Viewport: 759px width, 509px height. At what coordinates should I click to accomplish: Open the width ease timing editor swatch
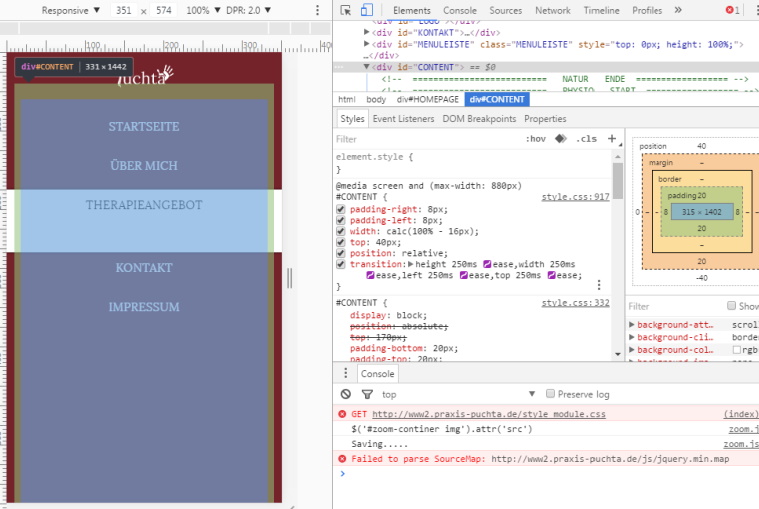[x=370, y=275]
